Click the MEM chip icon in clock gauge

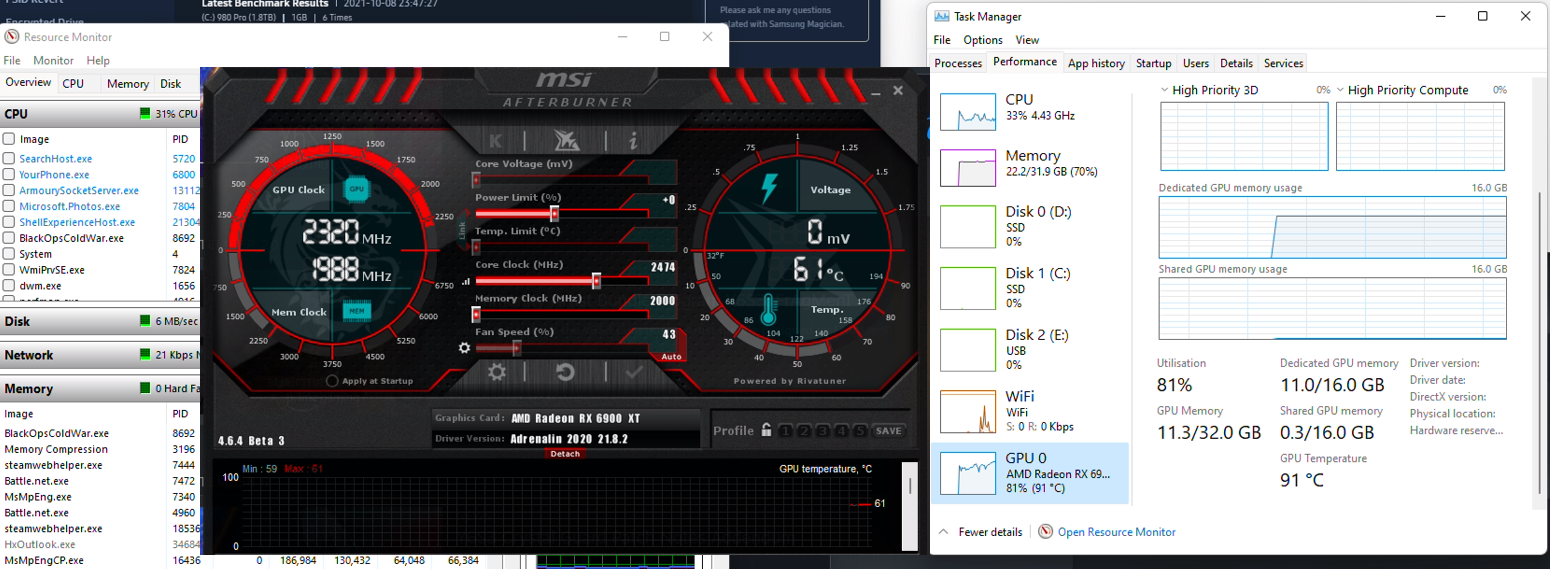coord(355,311)
